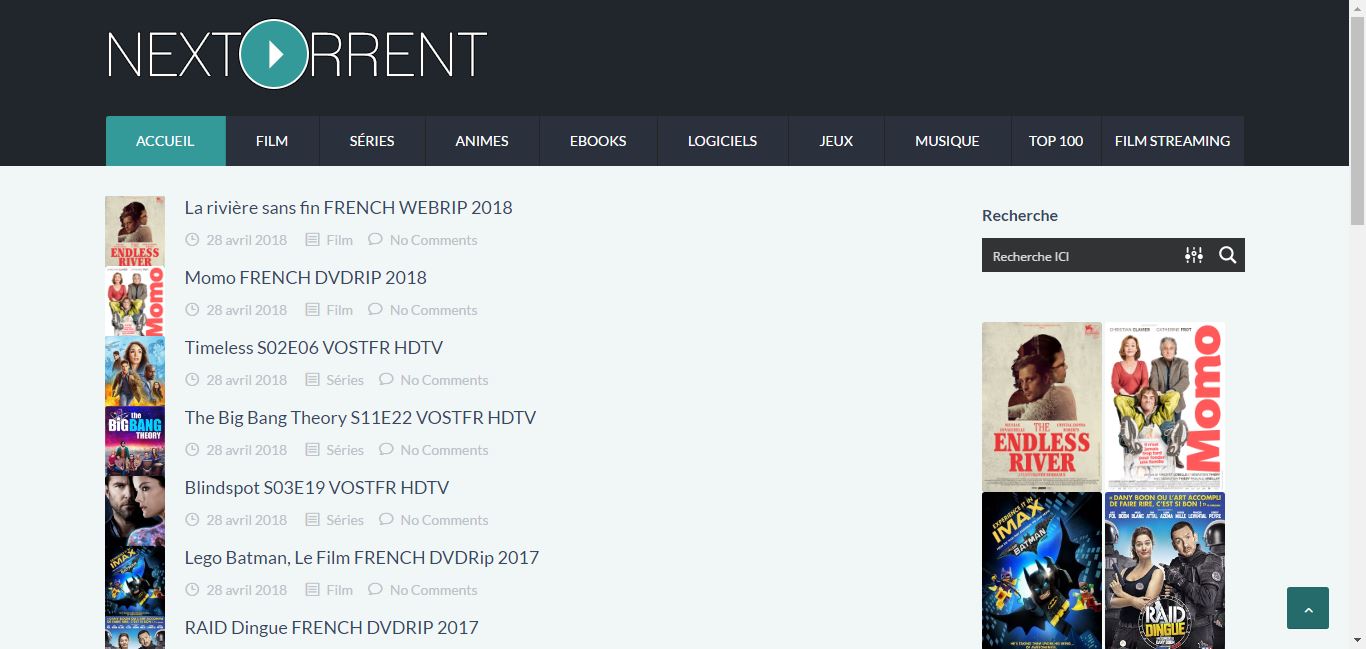Click the Recherche ICI search field
Screen dimensions: 1366x649
1080,255
